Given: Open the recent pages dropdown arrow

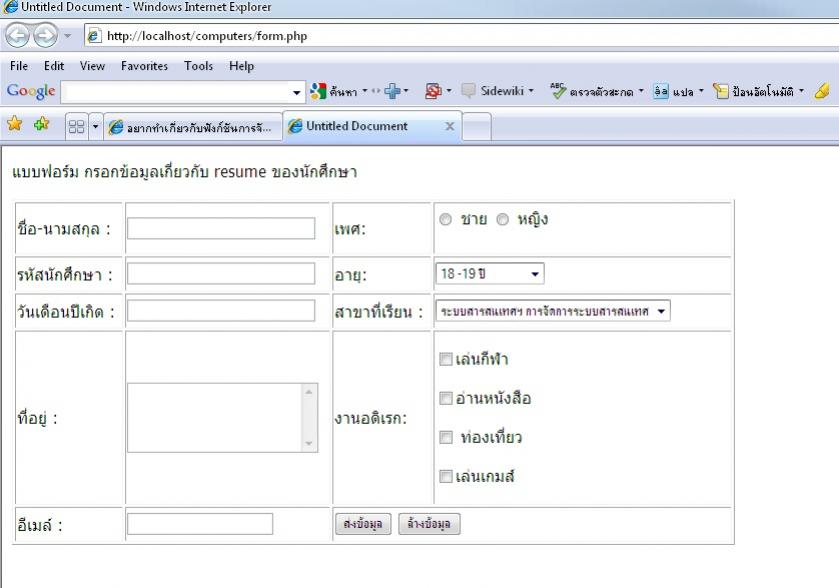Looking at the screenshot, I should click(x=67, y=36).
